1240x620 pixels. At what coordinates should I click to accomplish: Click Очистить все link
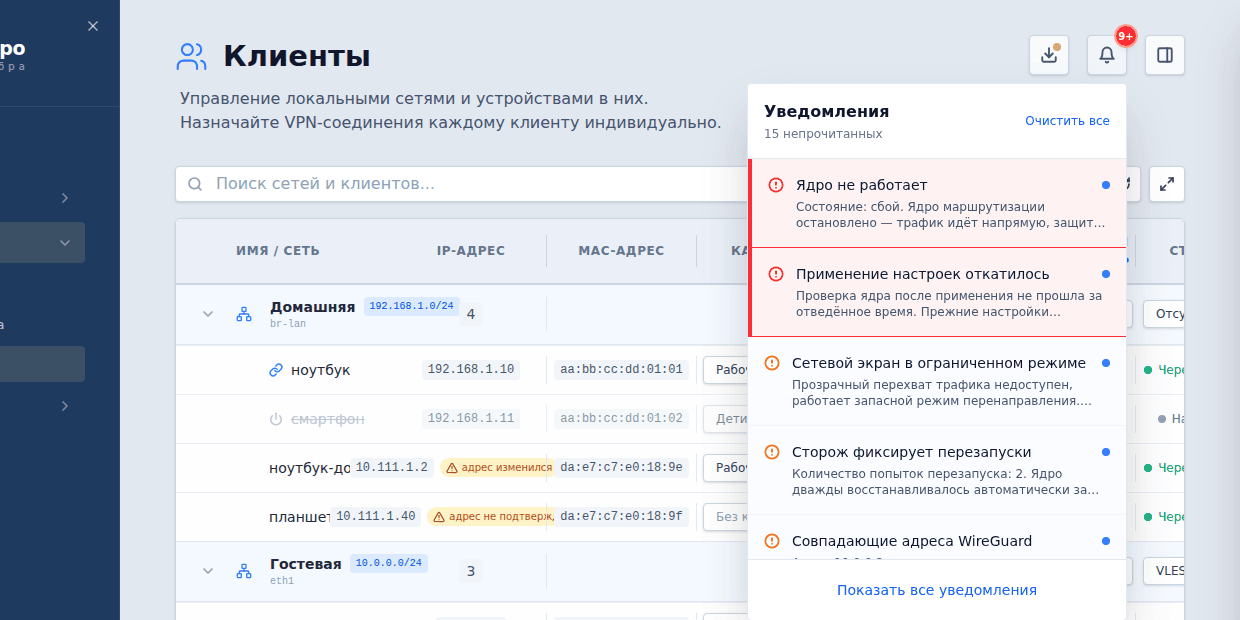[x=1067, y=121]
